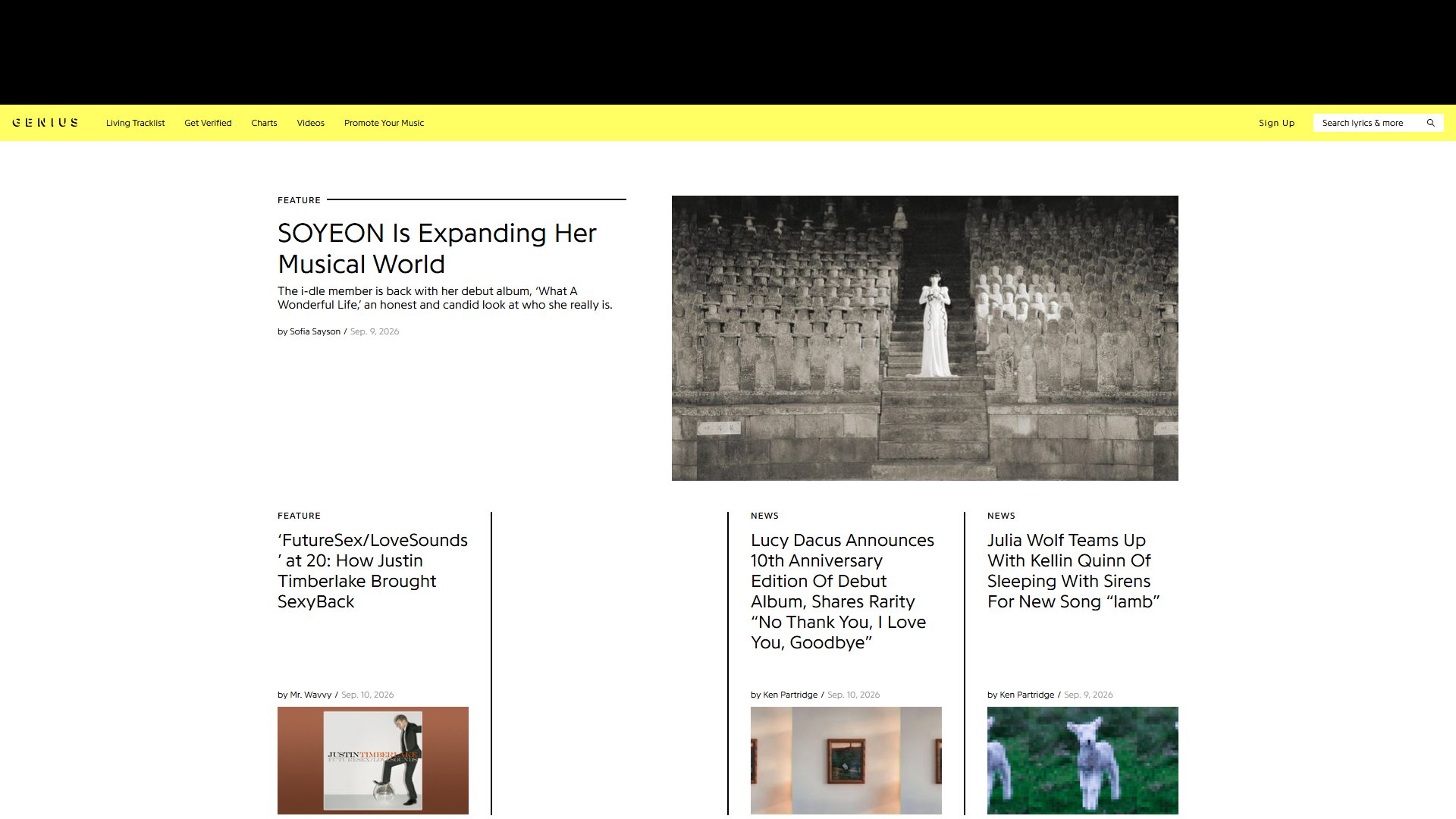Screen dimensions: 1456x819
Task: Open the Lucy Dacus 10th Anniversary article
Action: click(843, 591)
